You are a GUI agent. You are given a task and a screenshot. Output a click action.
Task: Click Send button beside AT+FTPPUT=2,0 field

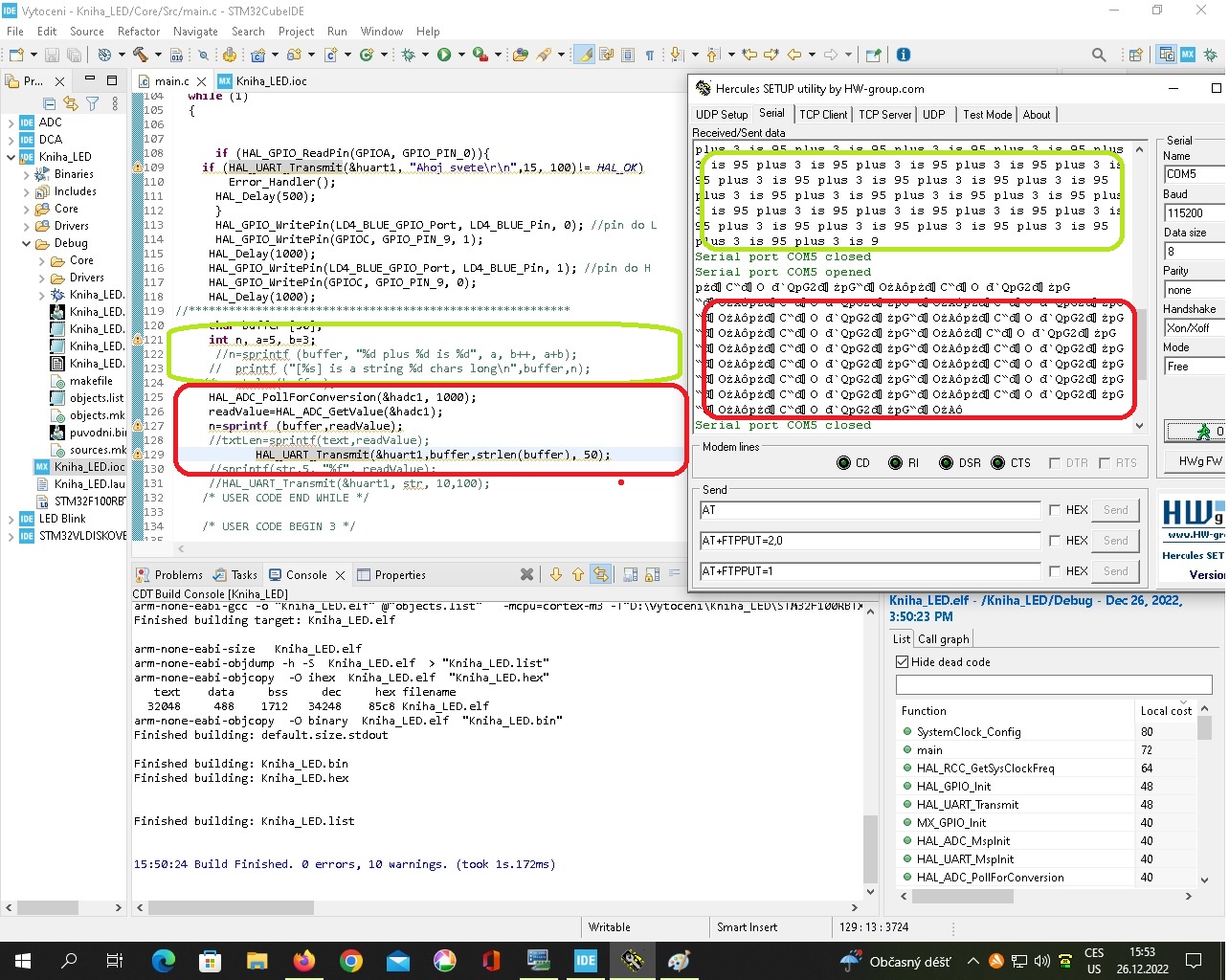pos(1115,541)
